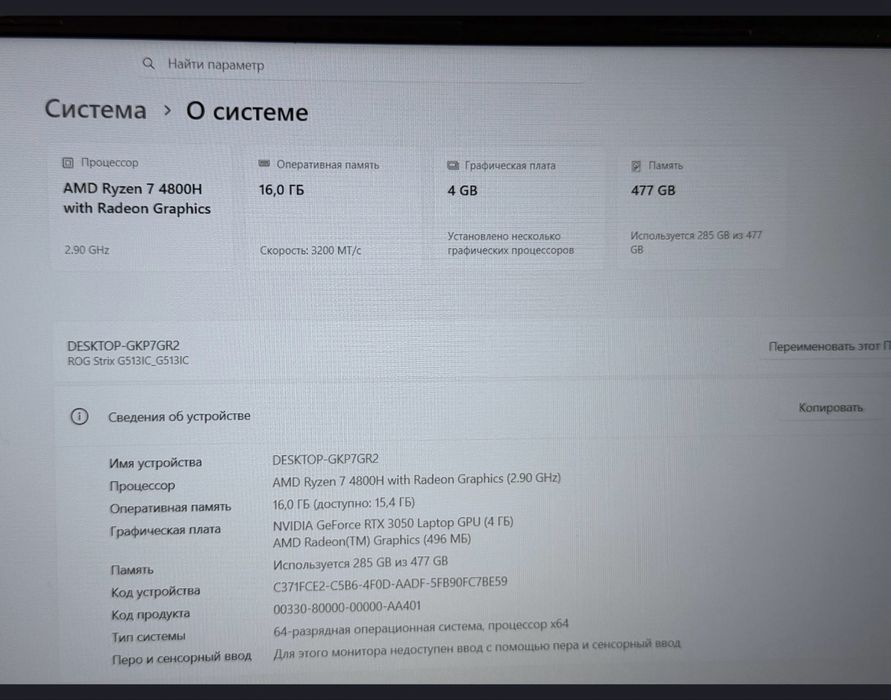The image size is (891, 700).
Task: Click the info icon beside 'Сведения об устройстве'
Action: pos(80,416)
